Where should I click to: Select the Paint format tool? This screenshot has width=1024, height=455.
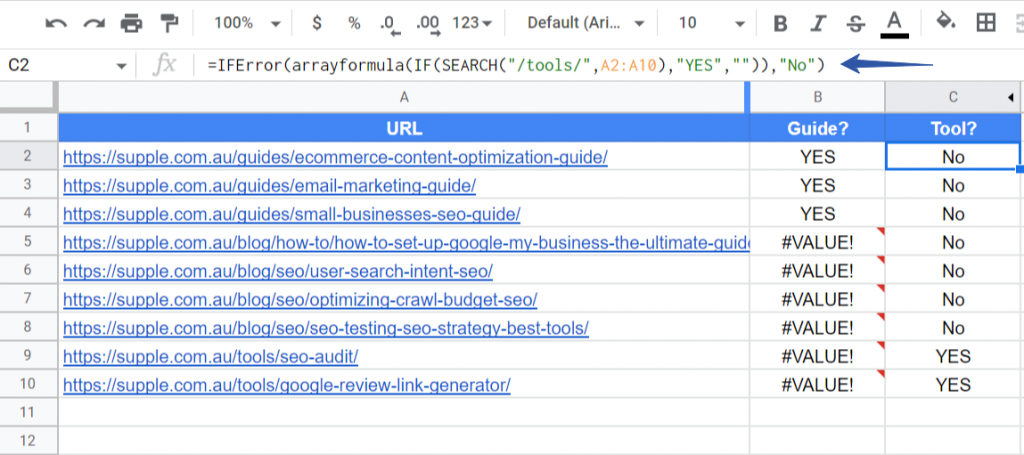(169, 24)
